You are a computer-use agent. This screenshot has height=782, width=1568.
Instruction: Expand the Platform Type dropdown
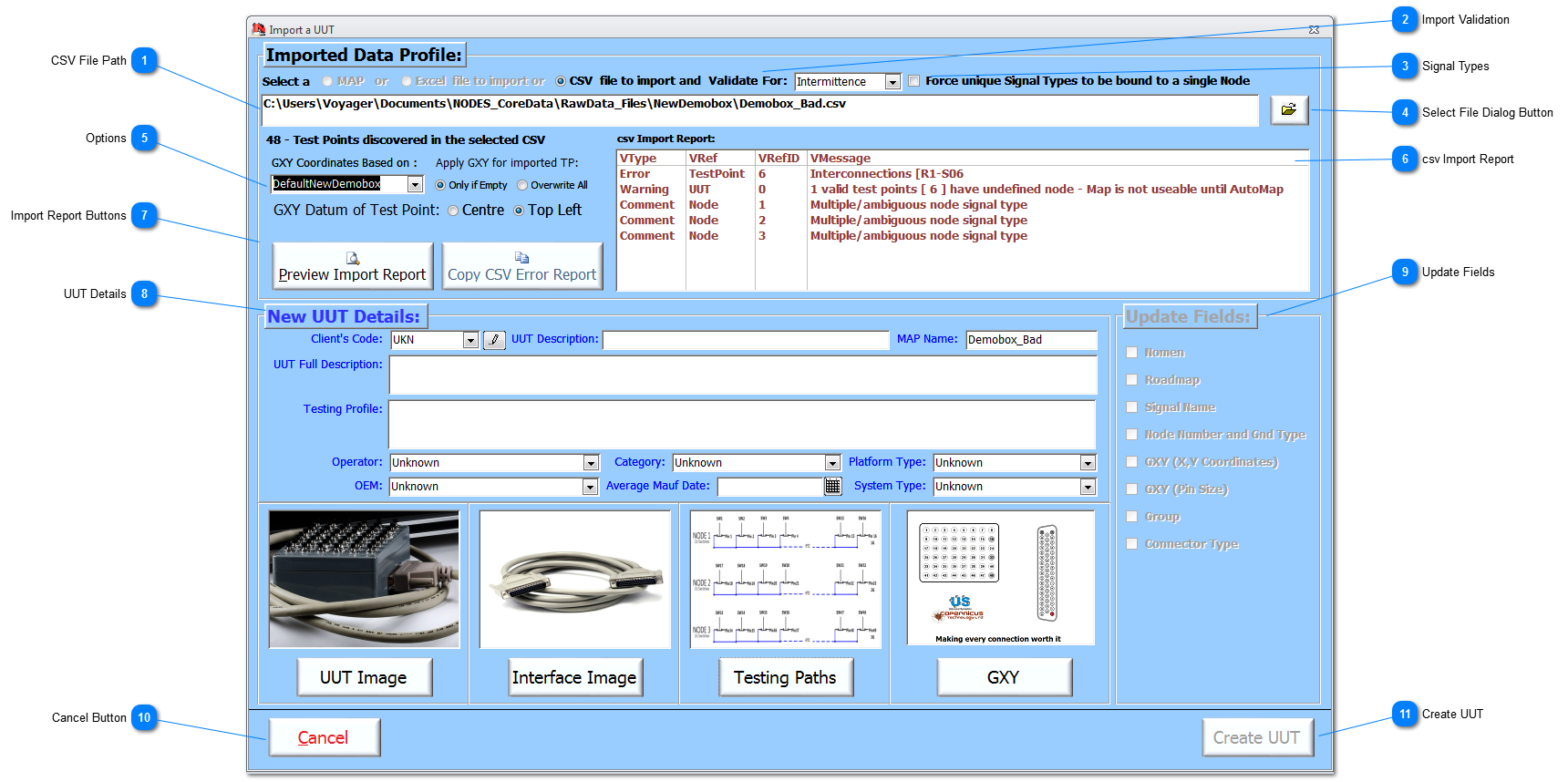(1088, 463)
